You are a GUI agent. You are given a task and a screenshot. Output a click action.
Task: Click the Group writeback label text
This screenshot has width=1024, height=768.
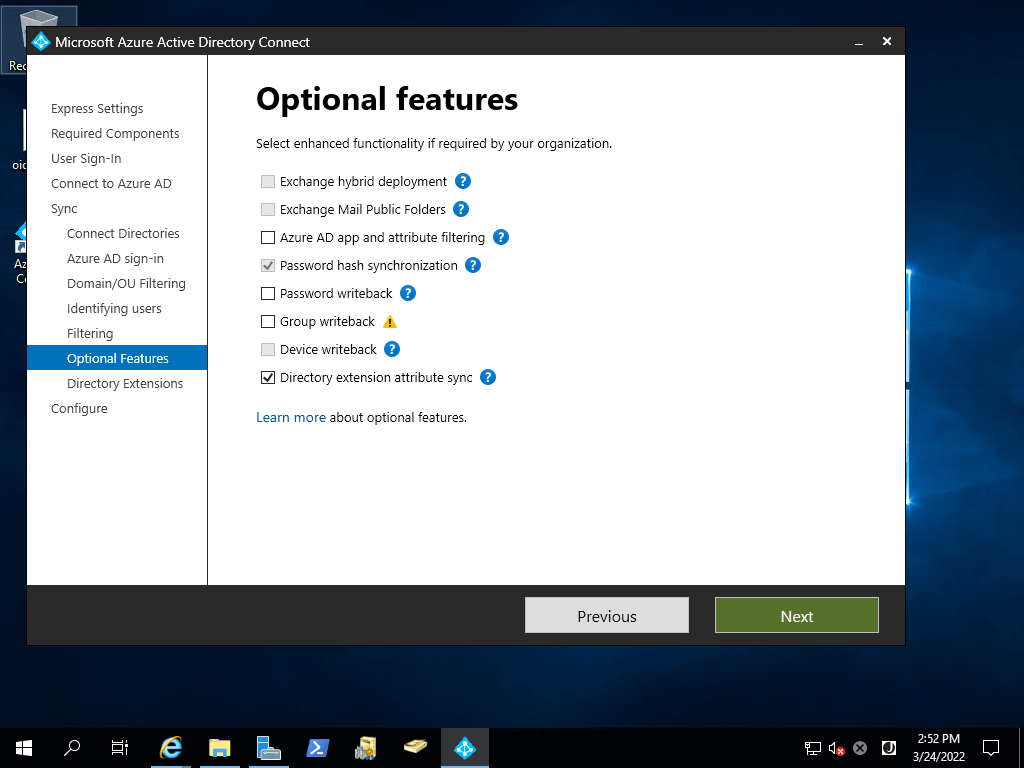pos(327,321)
